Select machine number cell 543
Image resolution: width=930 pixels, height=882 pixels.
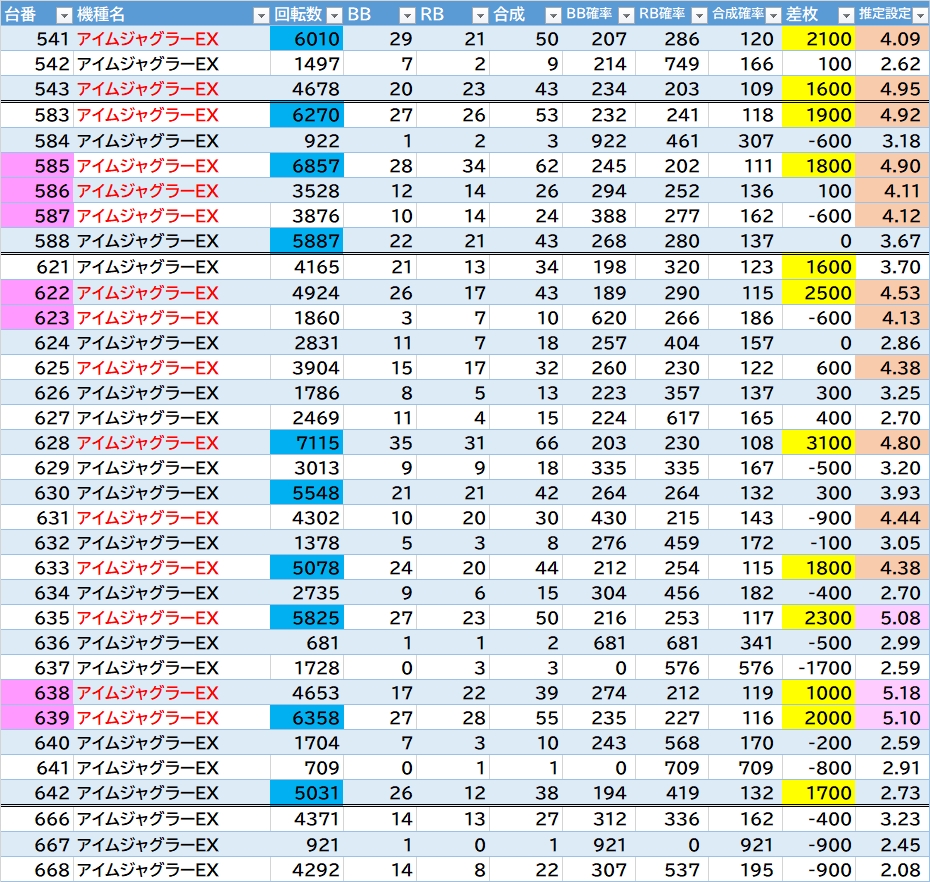pos(37,88)
